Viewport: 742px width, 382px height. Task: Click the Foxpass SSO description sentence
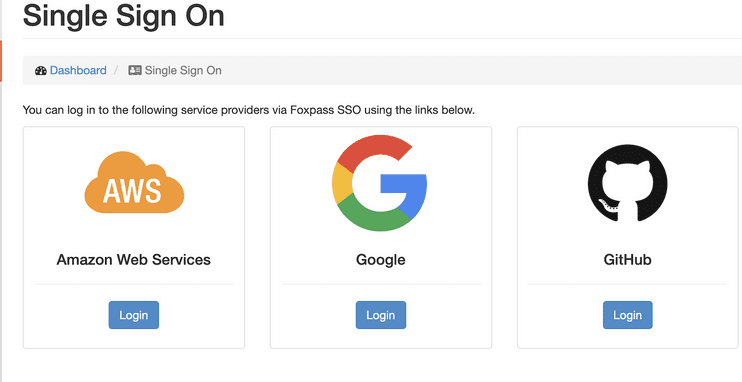coord(248,110)
